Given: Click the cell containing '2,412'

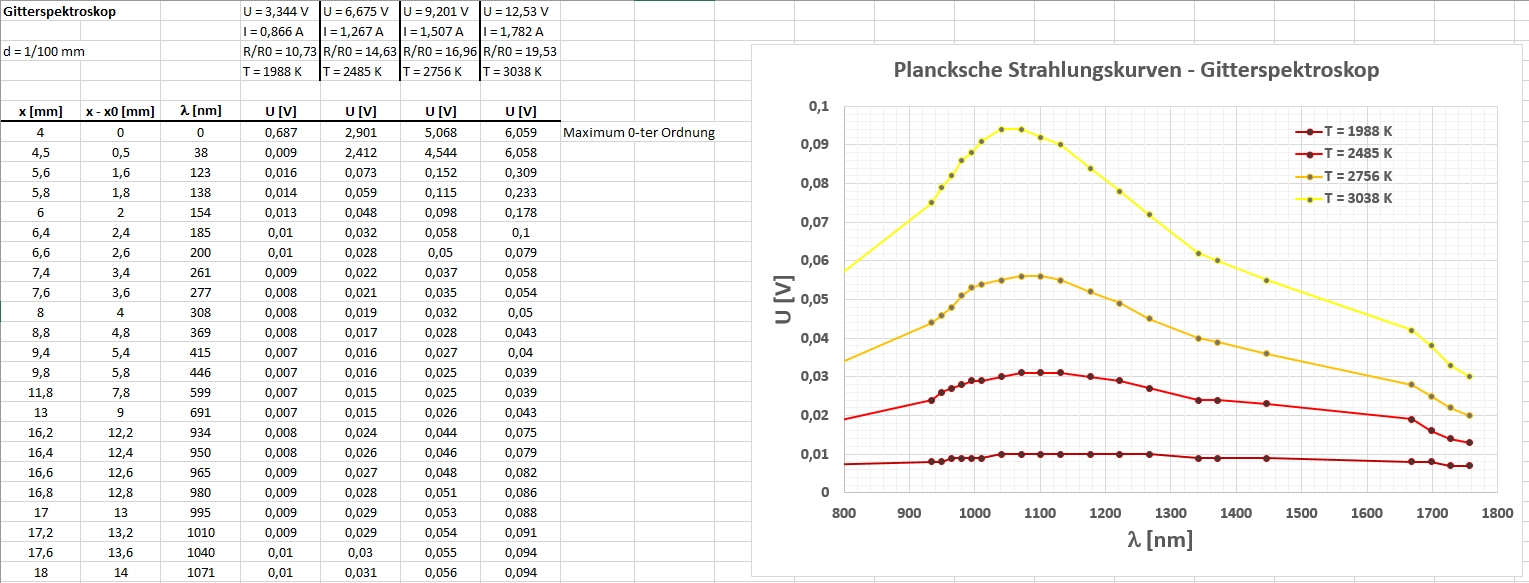Looking at the screenshot, I should click(x=360, y=152).
